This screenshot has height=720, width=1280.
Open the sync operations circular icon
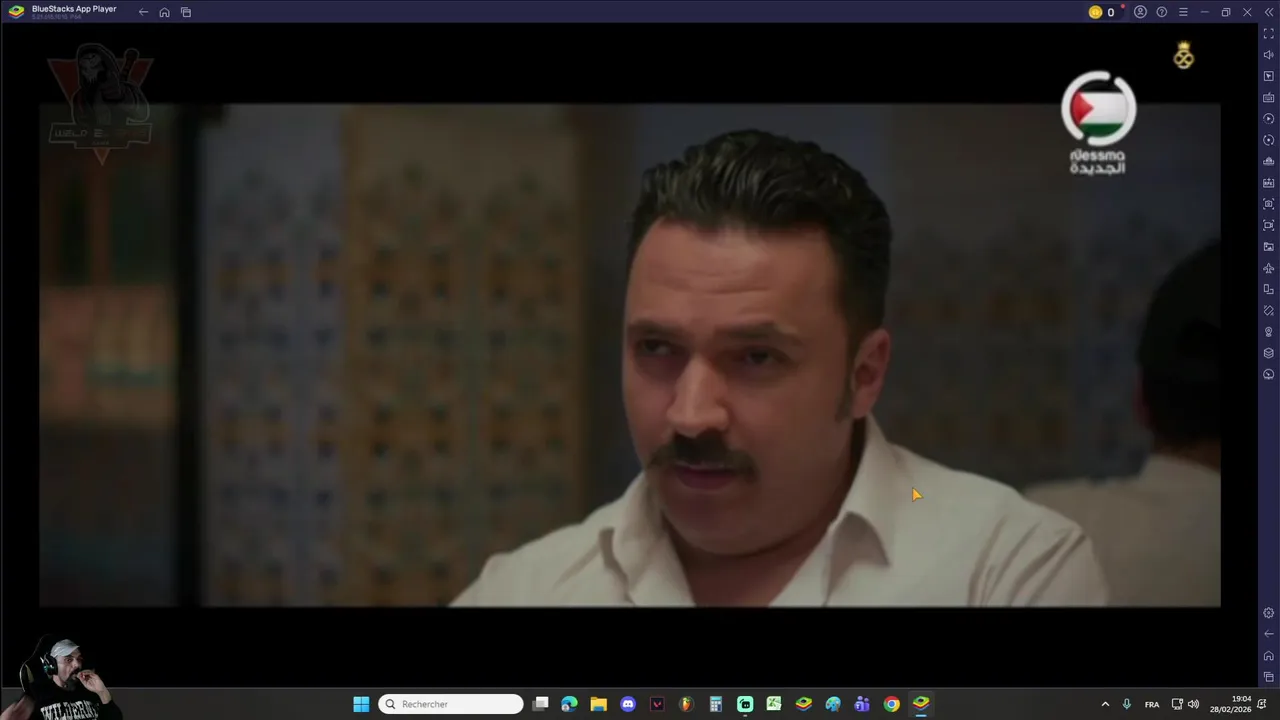1268,140
